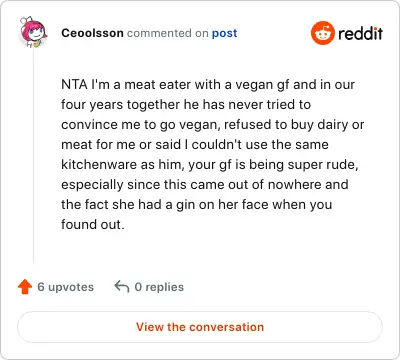Click the 'View the conversation' button
This screenshot has height=360, width=400.
(x=200, y=327)
